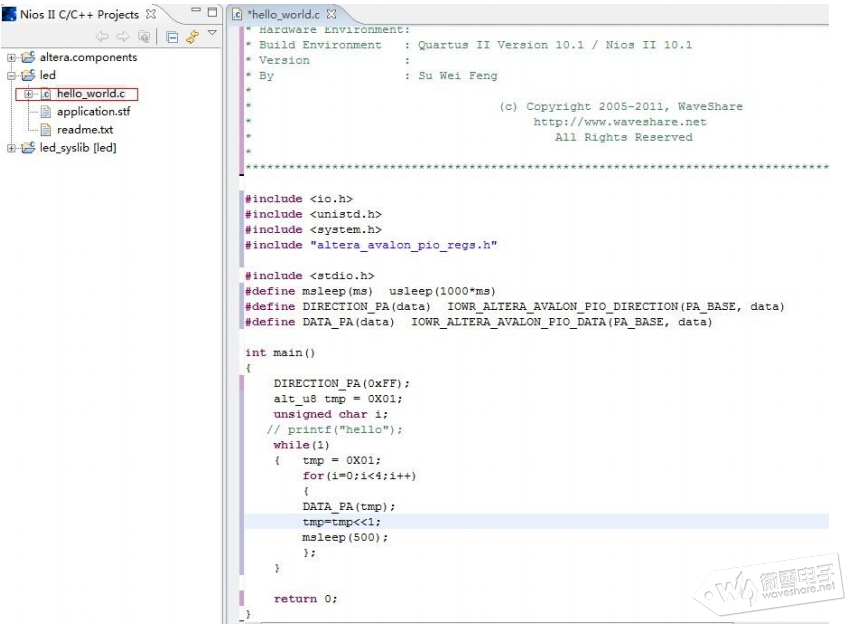Screen dimensions: 863x627
Task: Click the 'int main()' line
Action: [280, 353]
